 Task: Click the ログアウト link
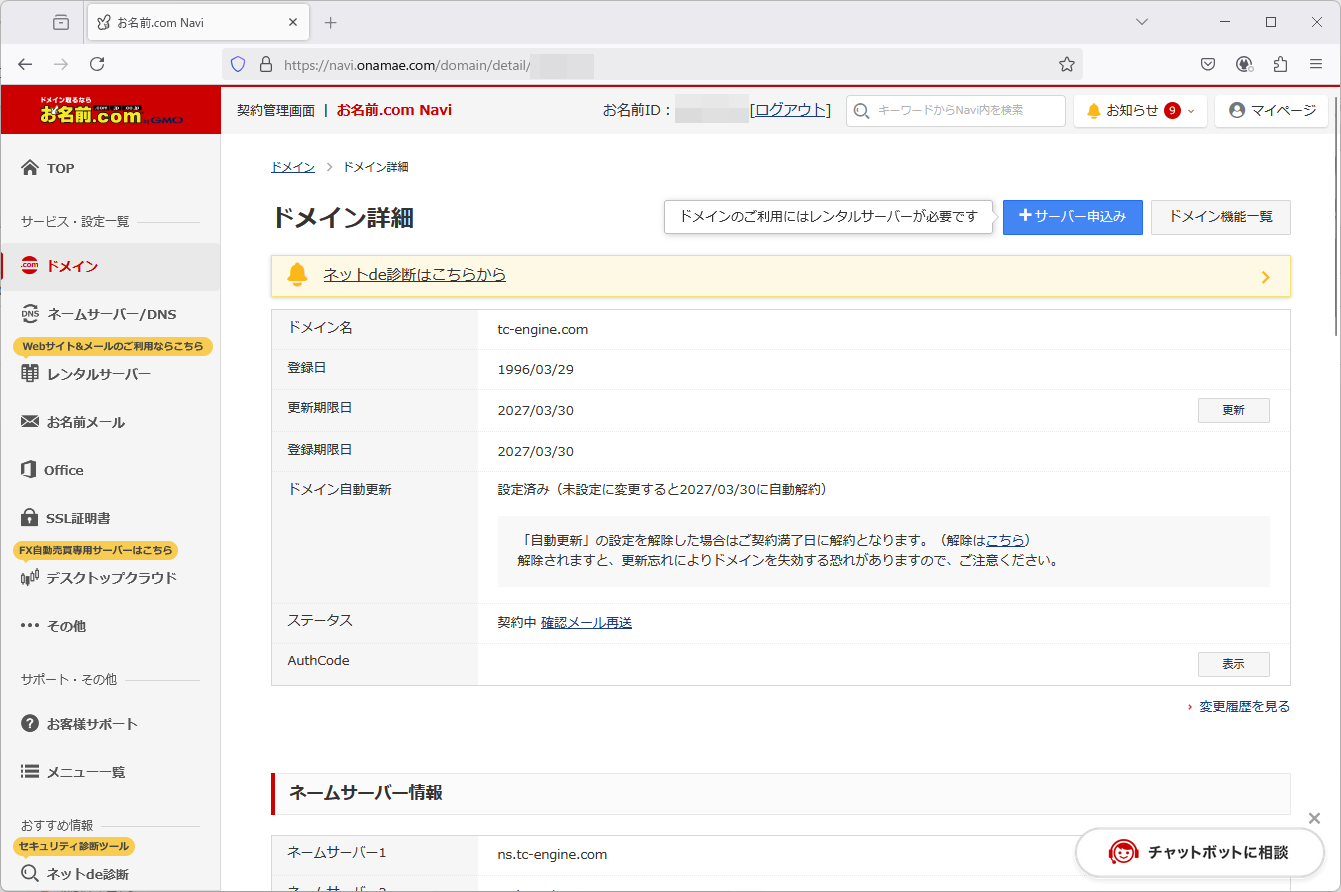(x=790, y=110)
